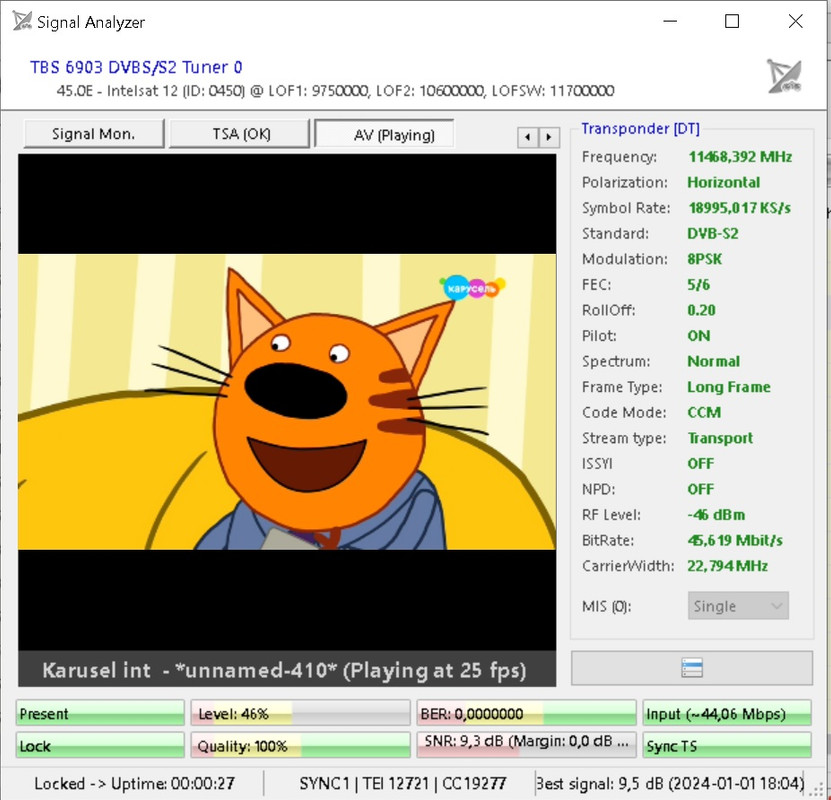The image size is (831, 800).
Task: Click the right tab scroll arrow
Action: (x=549, y=138)
